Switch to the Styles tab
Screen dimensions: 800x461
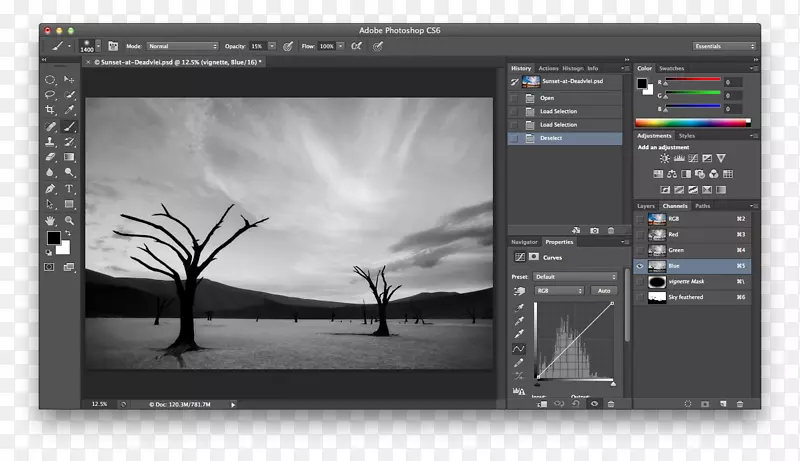pyautogui.click(x=687, y=136)
